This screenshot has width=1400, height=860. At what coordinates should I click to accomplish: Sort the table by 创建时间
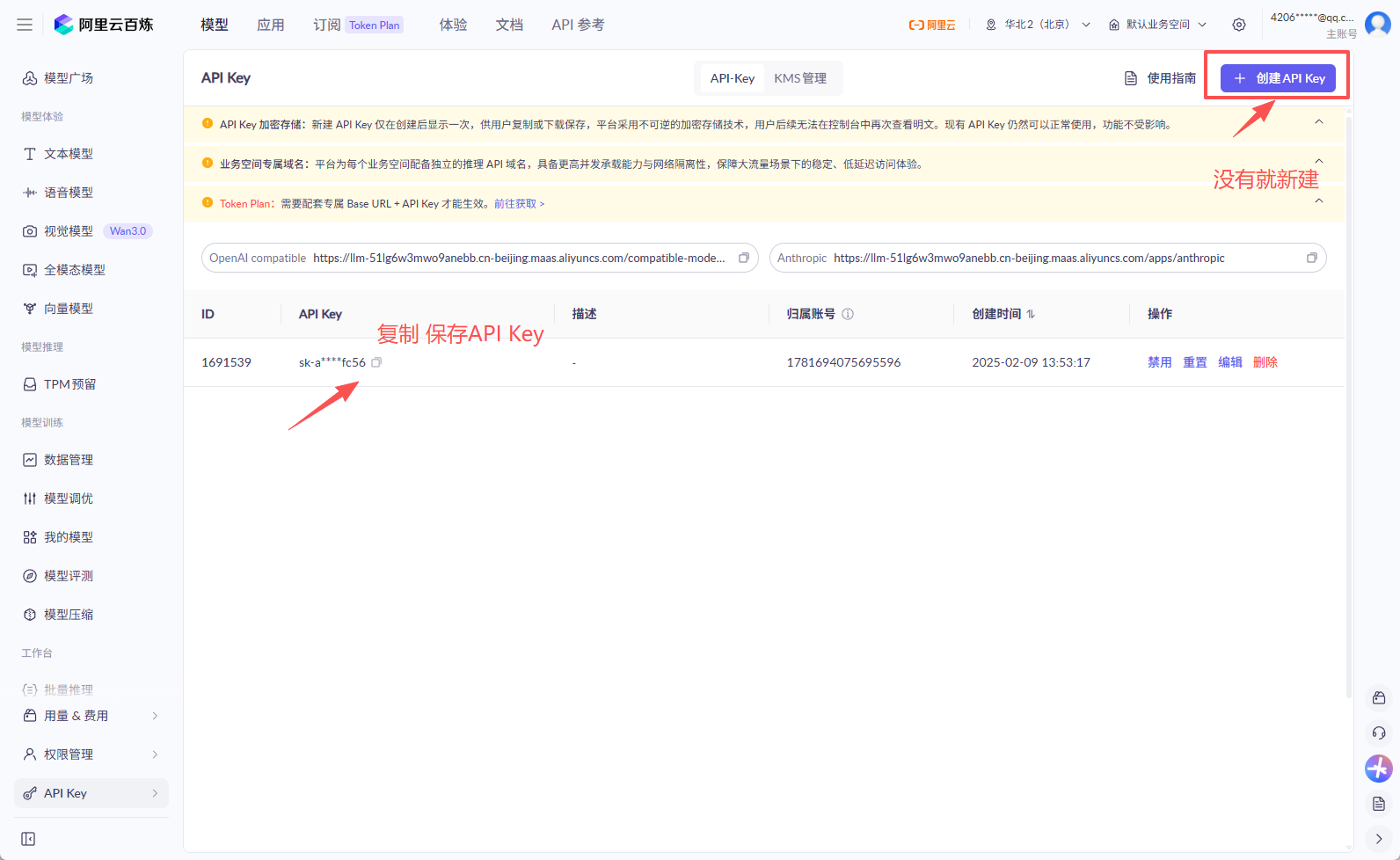[x=1031, y=314]
